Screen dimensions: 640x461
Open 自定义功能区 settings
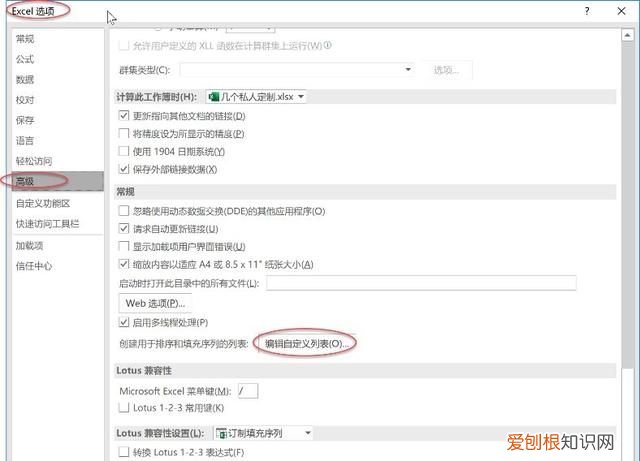pos(43,203)
